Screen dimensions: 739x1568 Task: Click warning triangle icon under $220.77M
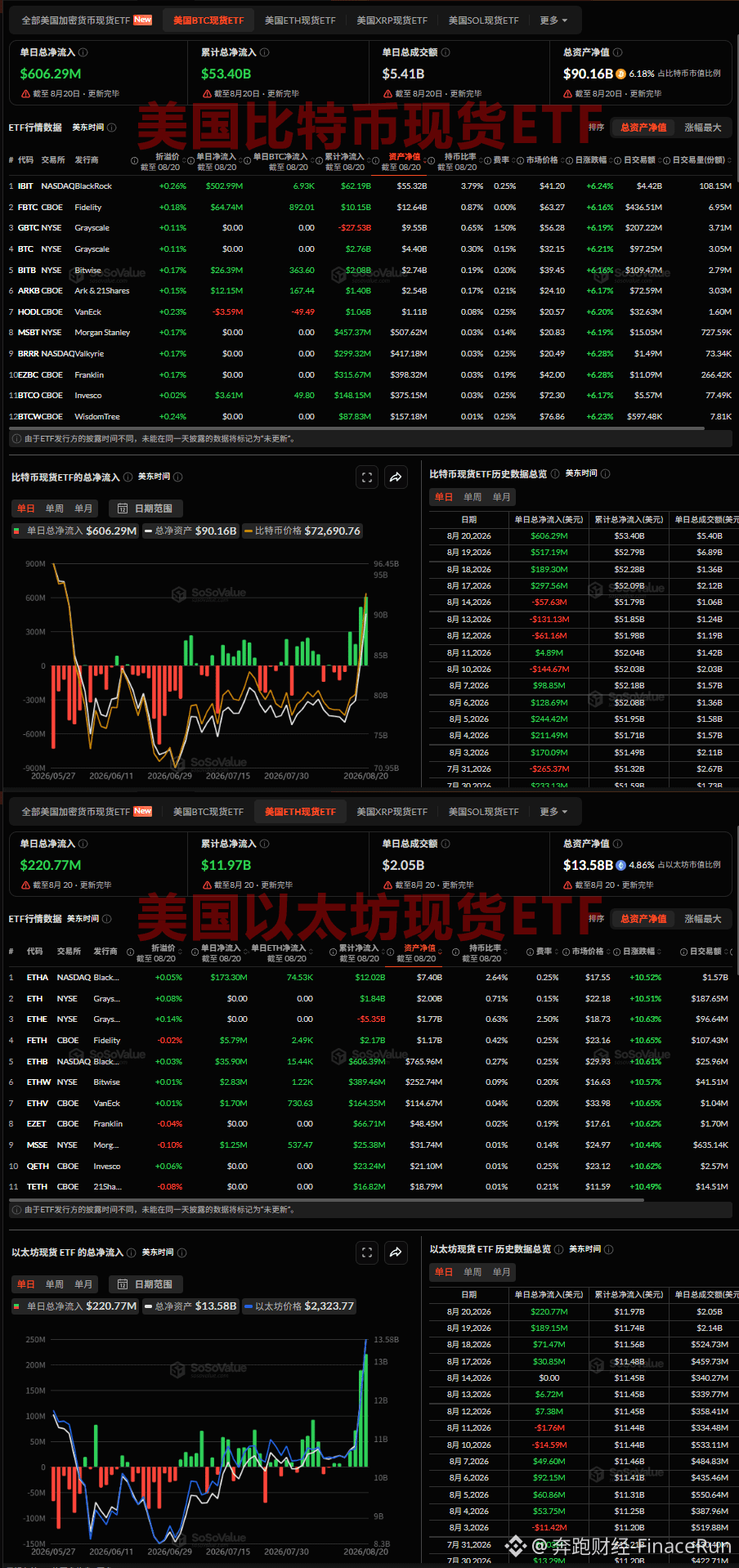25,885
